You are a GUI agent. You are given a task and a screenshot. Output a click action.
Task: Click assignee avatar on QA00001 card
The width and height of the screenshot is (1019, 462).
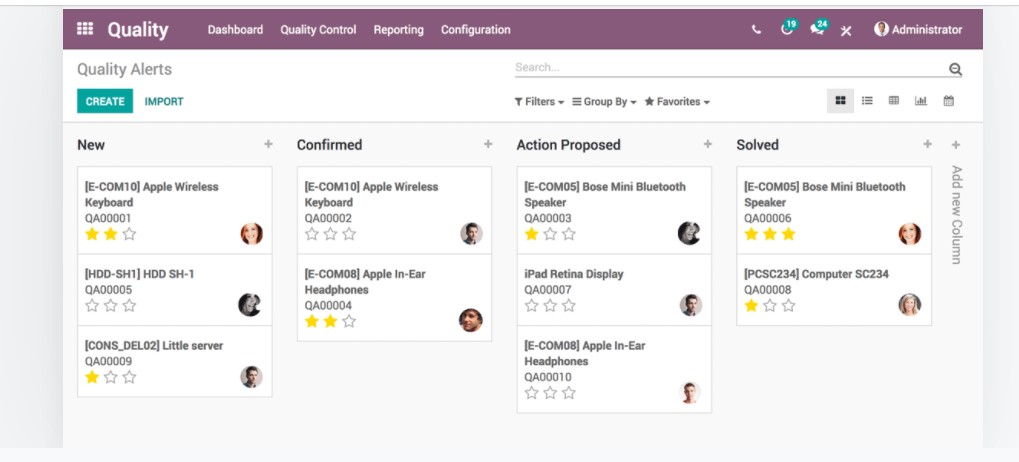pyautogui.click(x=252, y=233)
